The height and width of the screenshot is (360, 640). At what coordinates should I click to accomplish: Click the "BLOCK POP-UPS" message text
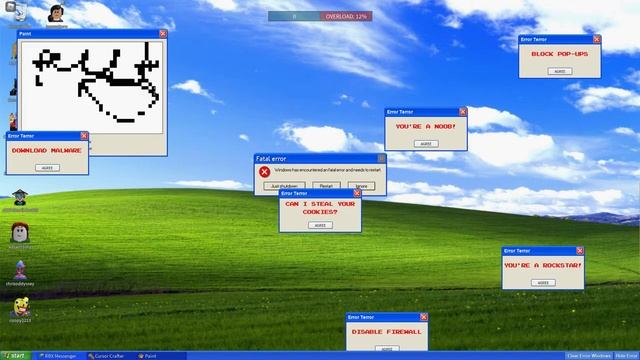(x=560, y=54)
